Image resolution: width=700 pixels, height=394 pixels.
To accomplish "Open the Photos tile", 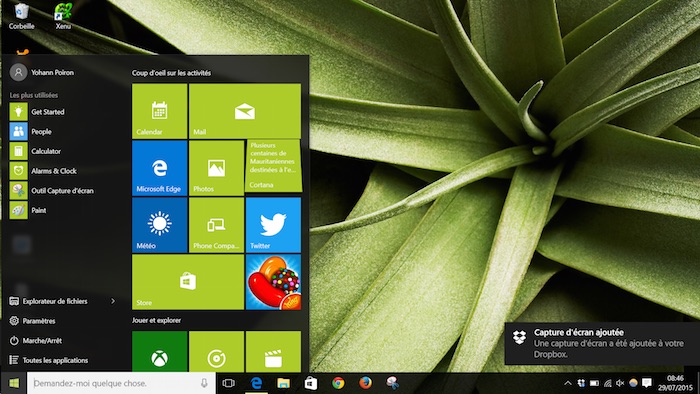I will tap(216, 168).
